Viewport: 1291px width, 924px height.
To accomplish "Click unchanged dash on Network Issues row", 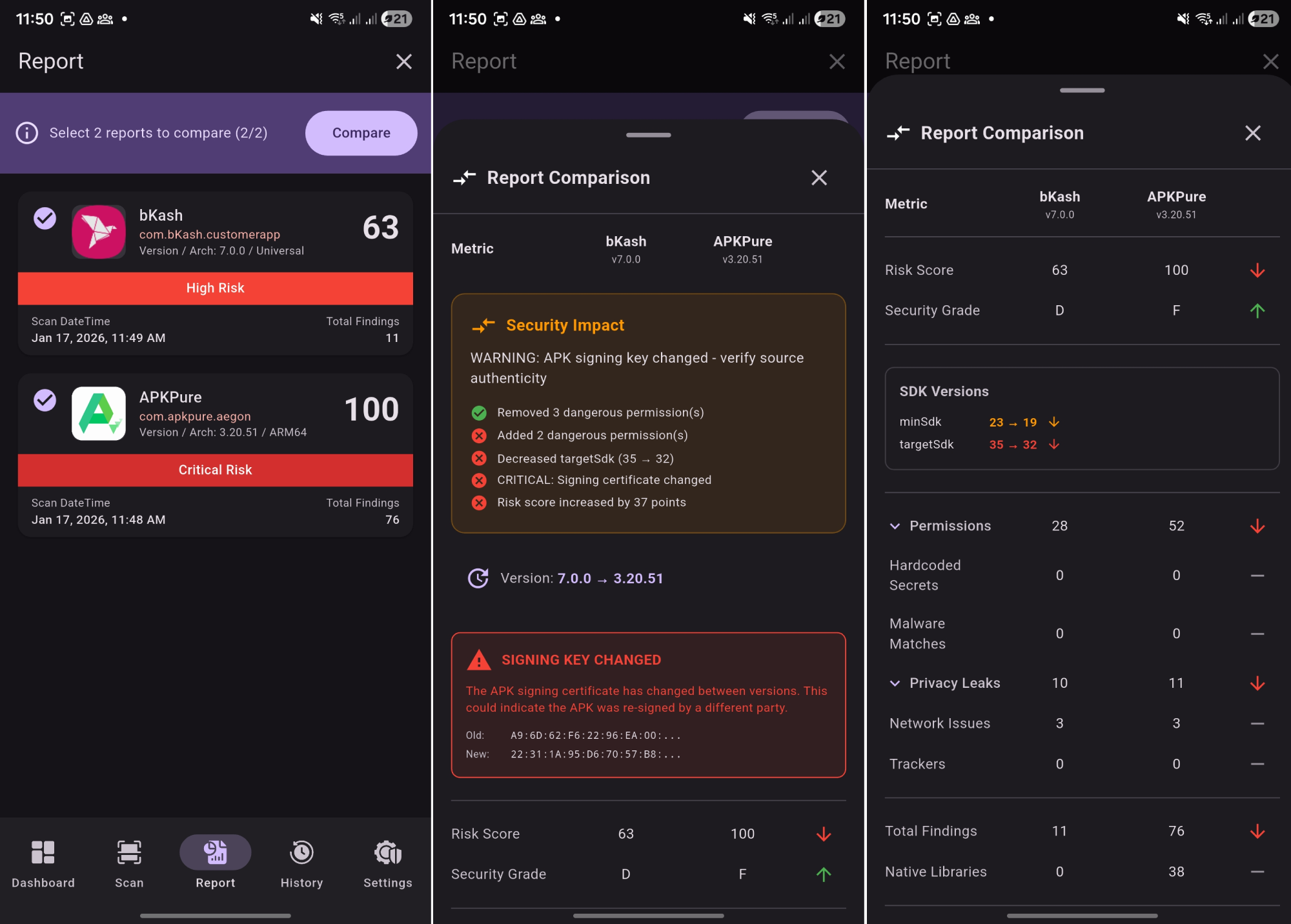I will (x=1257, y=724).
